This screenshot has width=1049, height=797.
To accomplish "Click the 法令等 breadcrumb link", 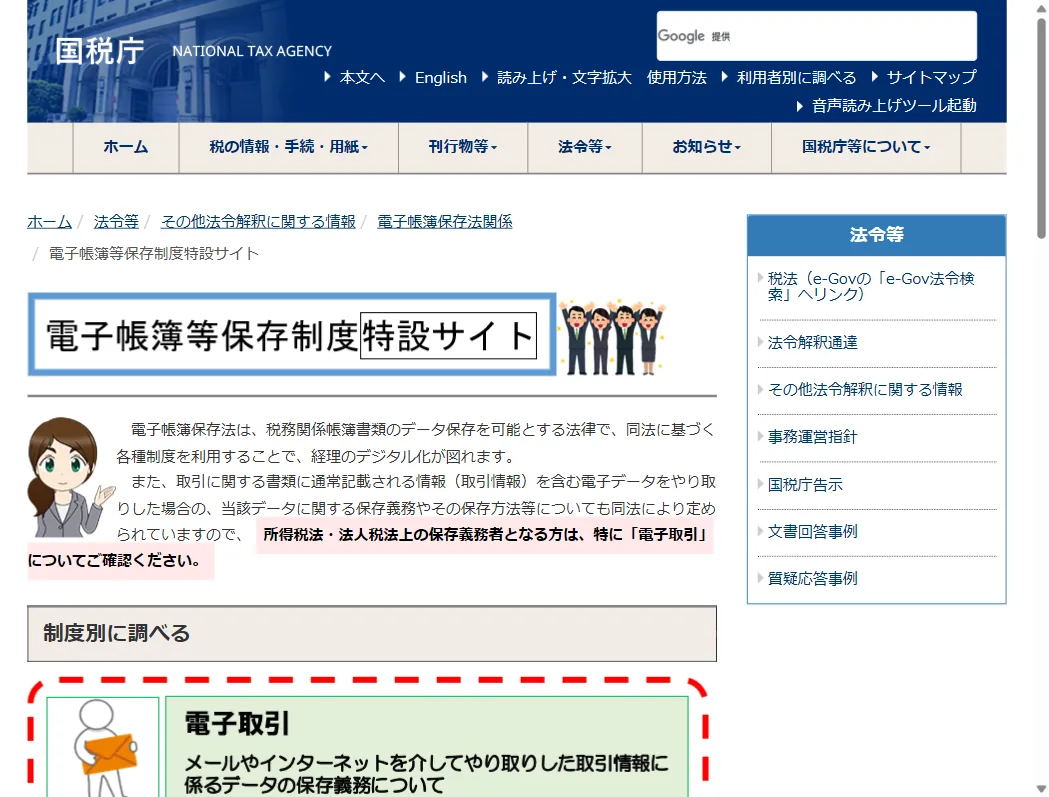I will 116,222.
